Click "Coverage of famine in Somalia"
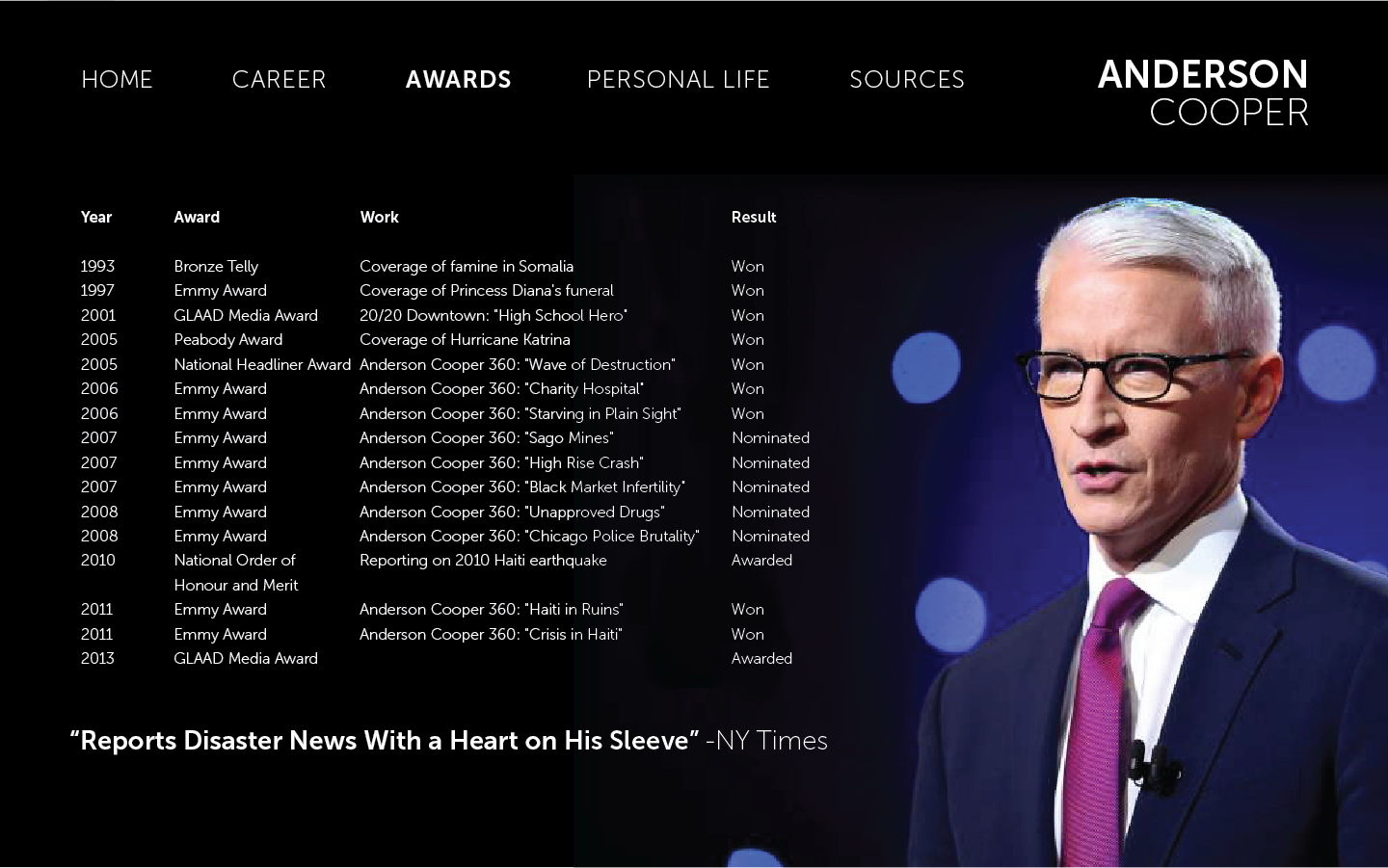 click(467, 266)
